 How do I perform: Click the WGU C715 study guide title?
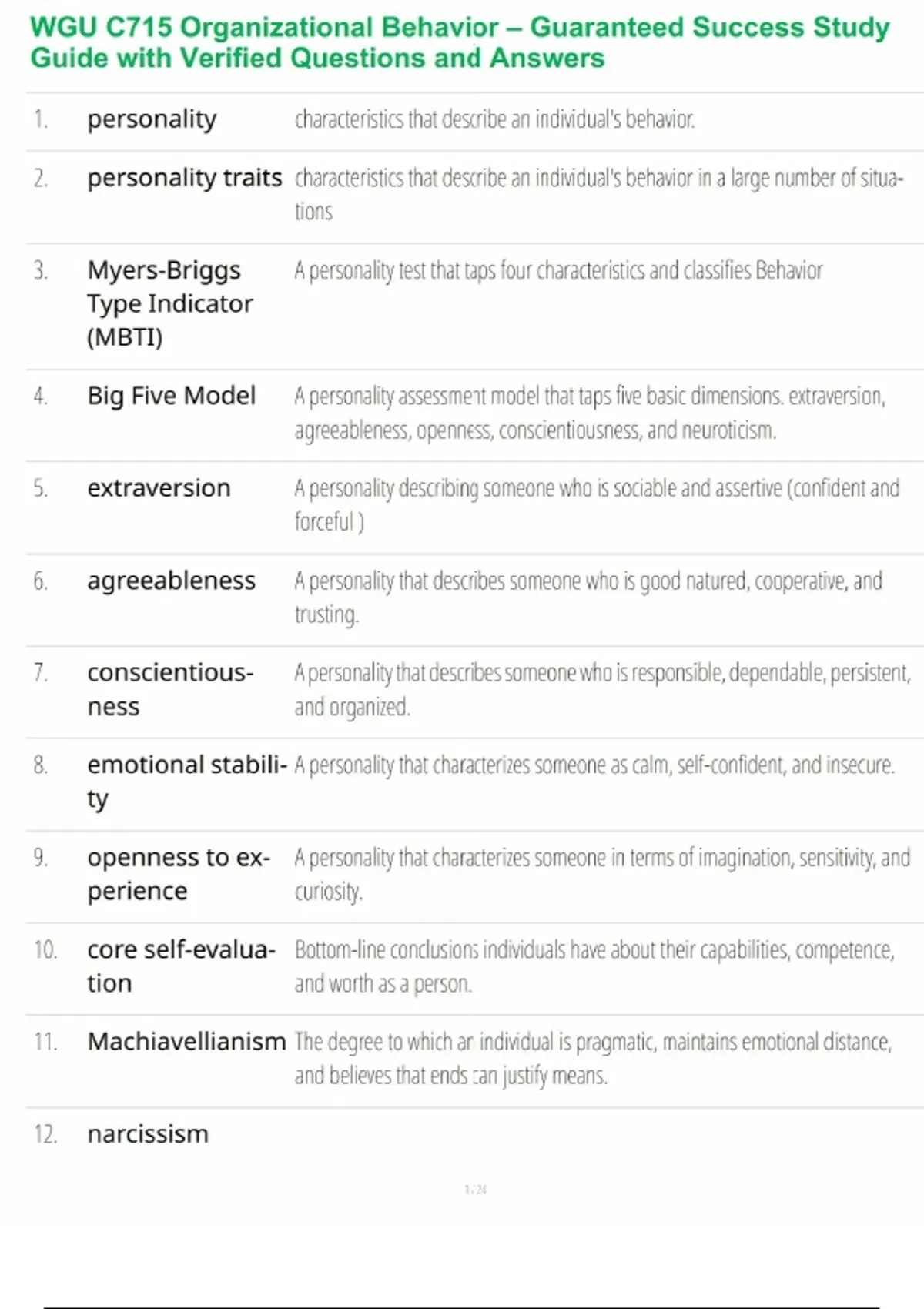460,42
